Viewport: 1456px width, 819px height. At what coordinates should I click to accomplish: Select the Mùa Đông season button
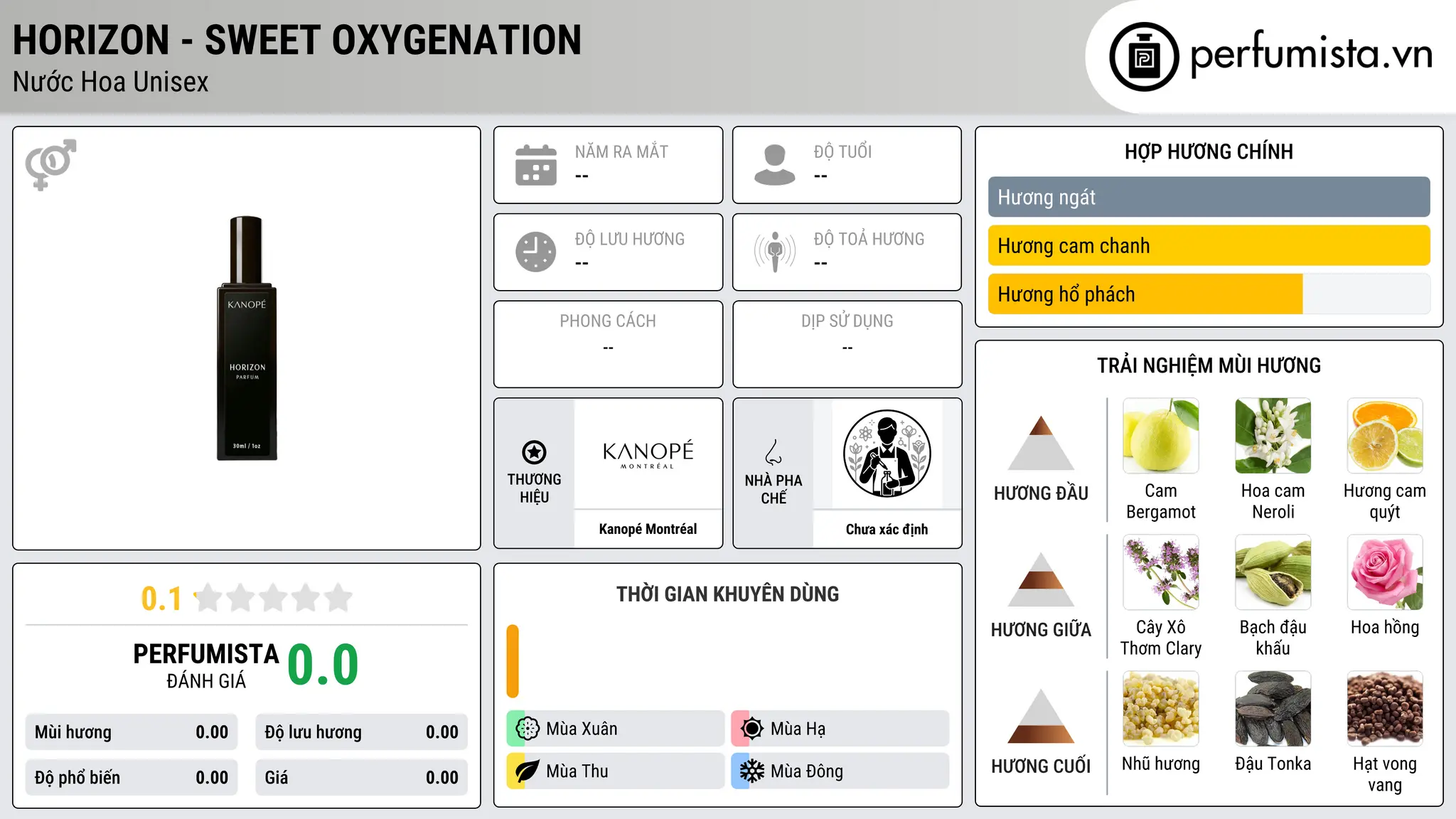coord(840,771)
